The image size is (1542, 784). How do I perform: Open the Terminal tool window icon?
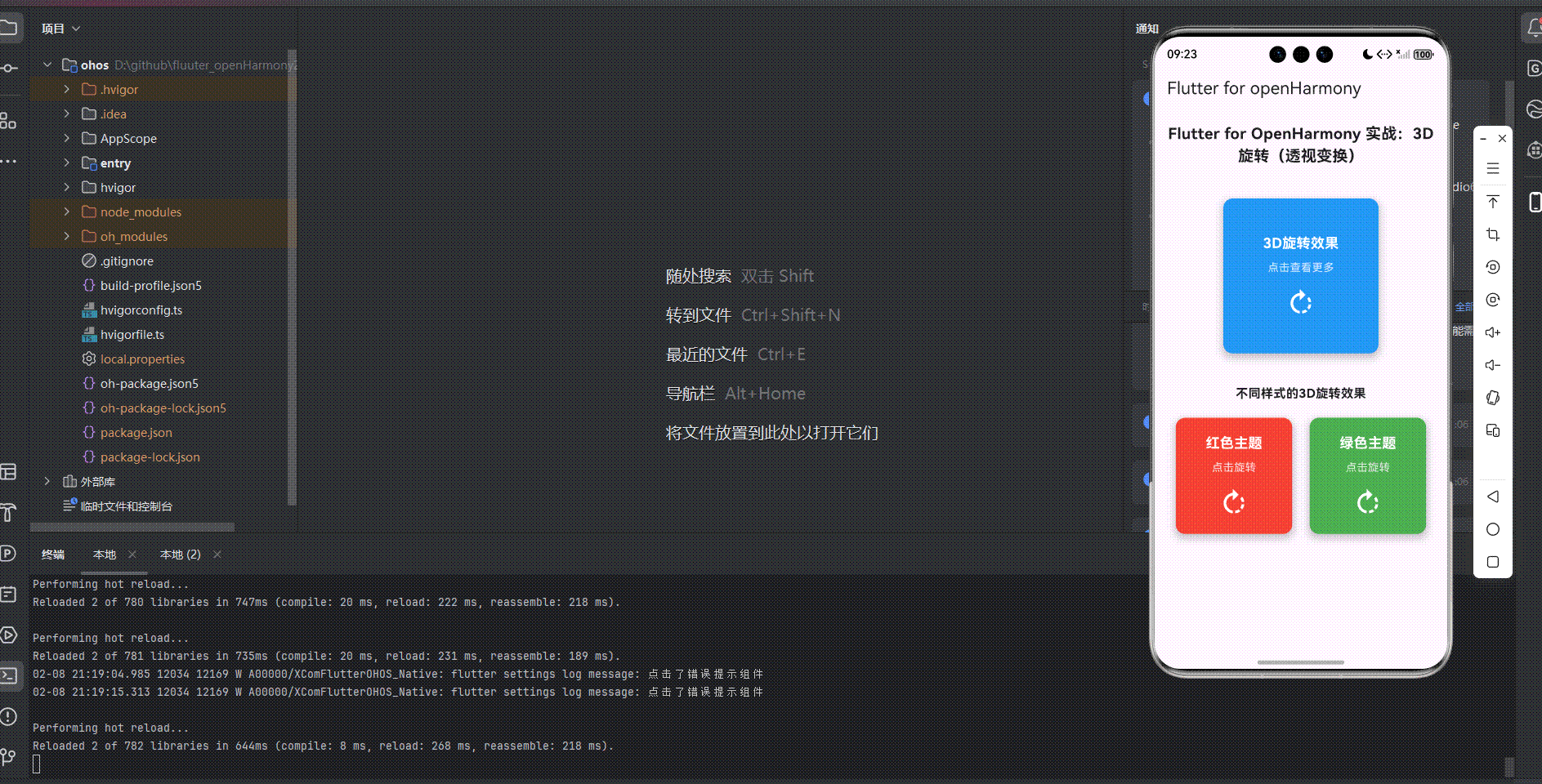(8, 675)
